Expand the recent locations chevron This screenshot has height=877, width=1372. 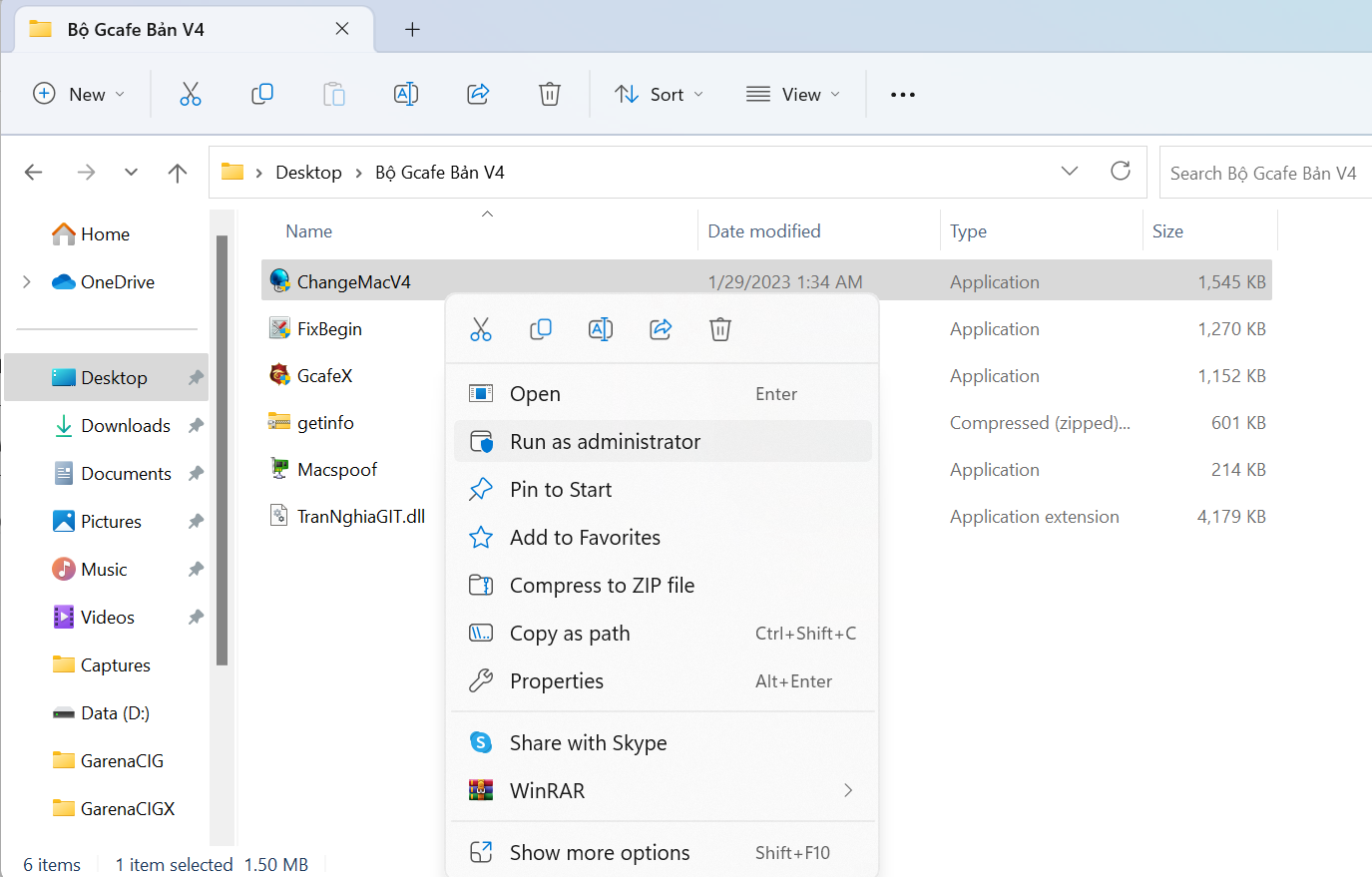click(x=131, y=173)
